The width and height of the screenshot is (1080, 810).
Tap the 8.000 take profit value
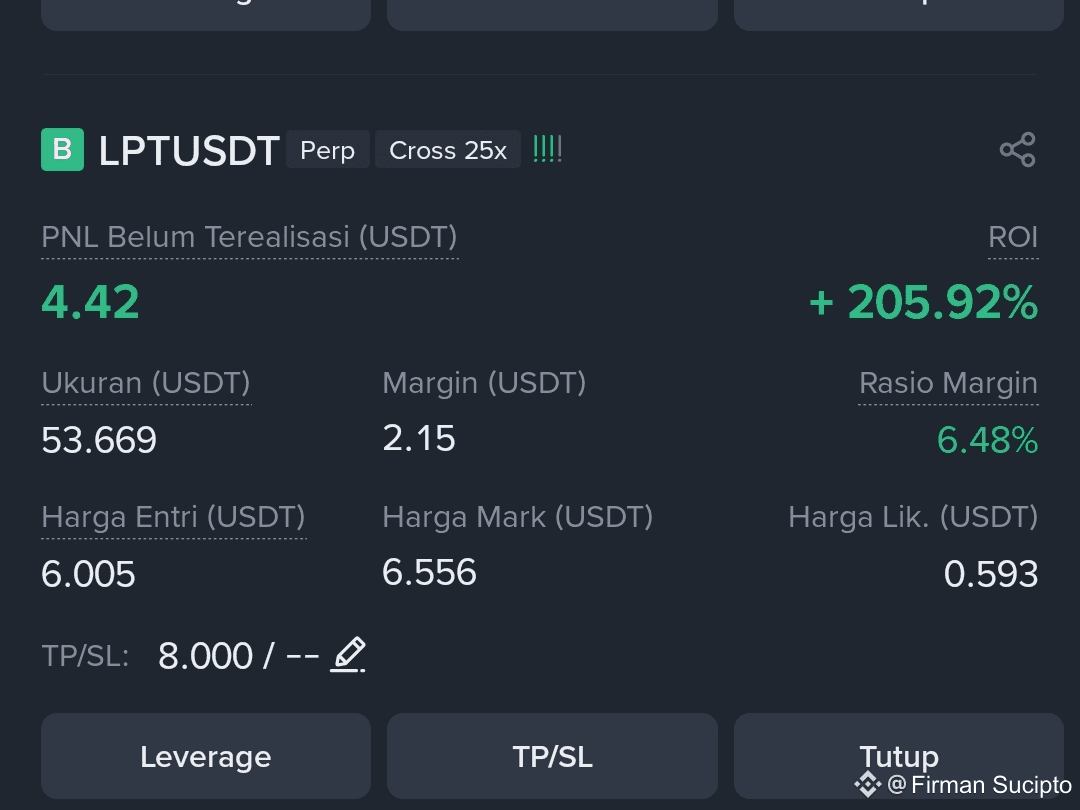(x=205, y=656)
